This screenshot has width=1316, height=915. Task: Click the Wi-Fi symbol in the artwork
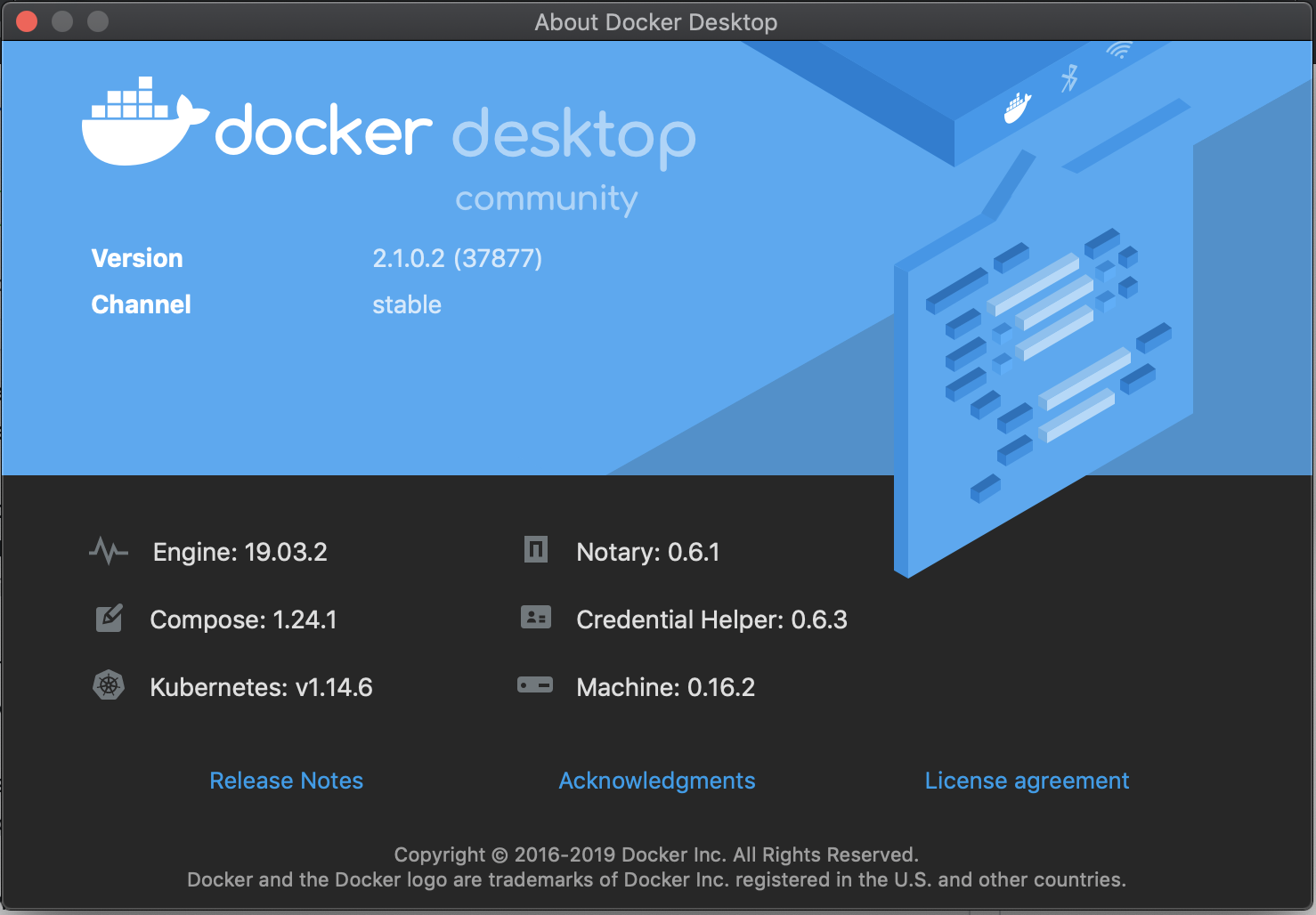[x=1120, y=51]
